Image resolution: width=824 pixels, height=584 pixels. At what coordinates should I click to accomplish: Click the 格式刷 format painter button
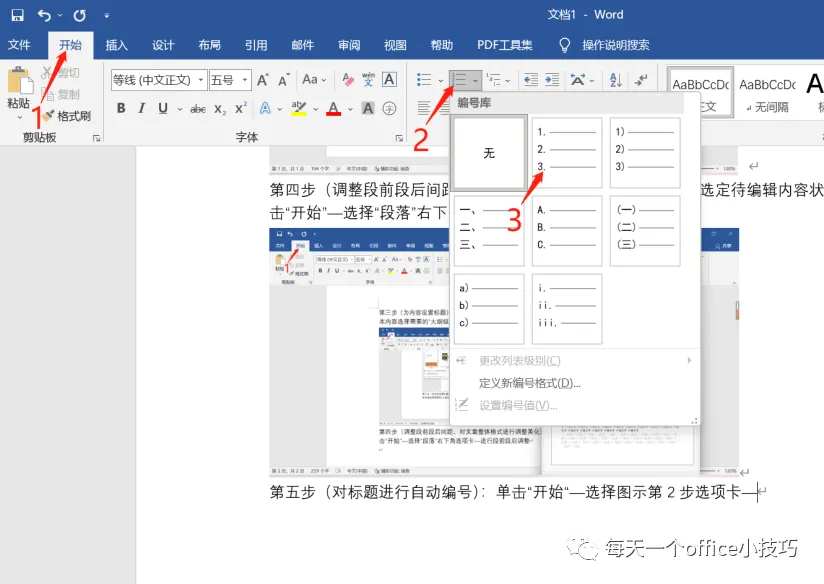click(x=67, y=116)
